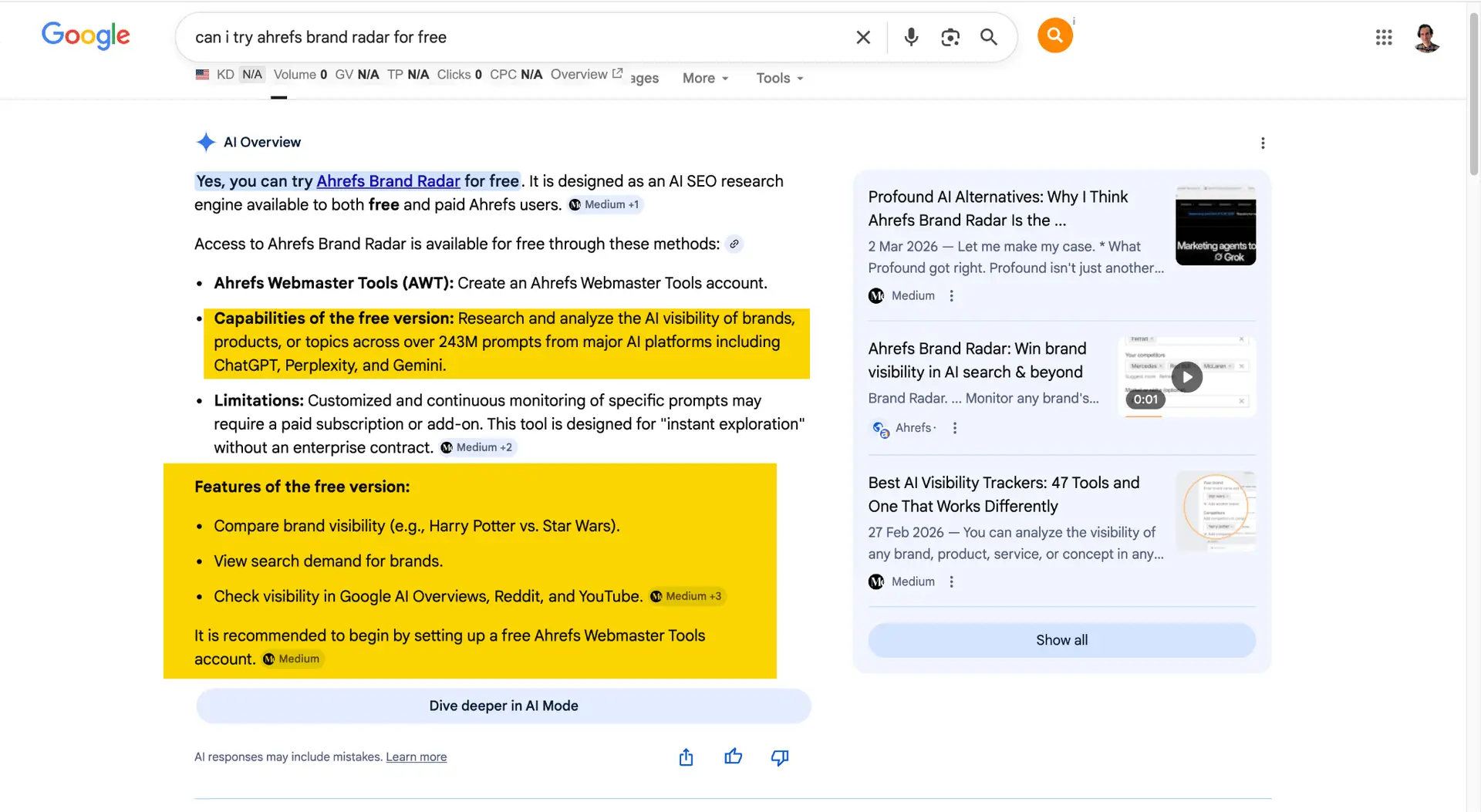Play the Ahrefs Brand Radar video preview
Screen dimensions: 1481x812
point(1187,377)
